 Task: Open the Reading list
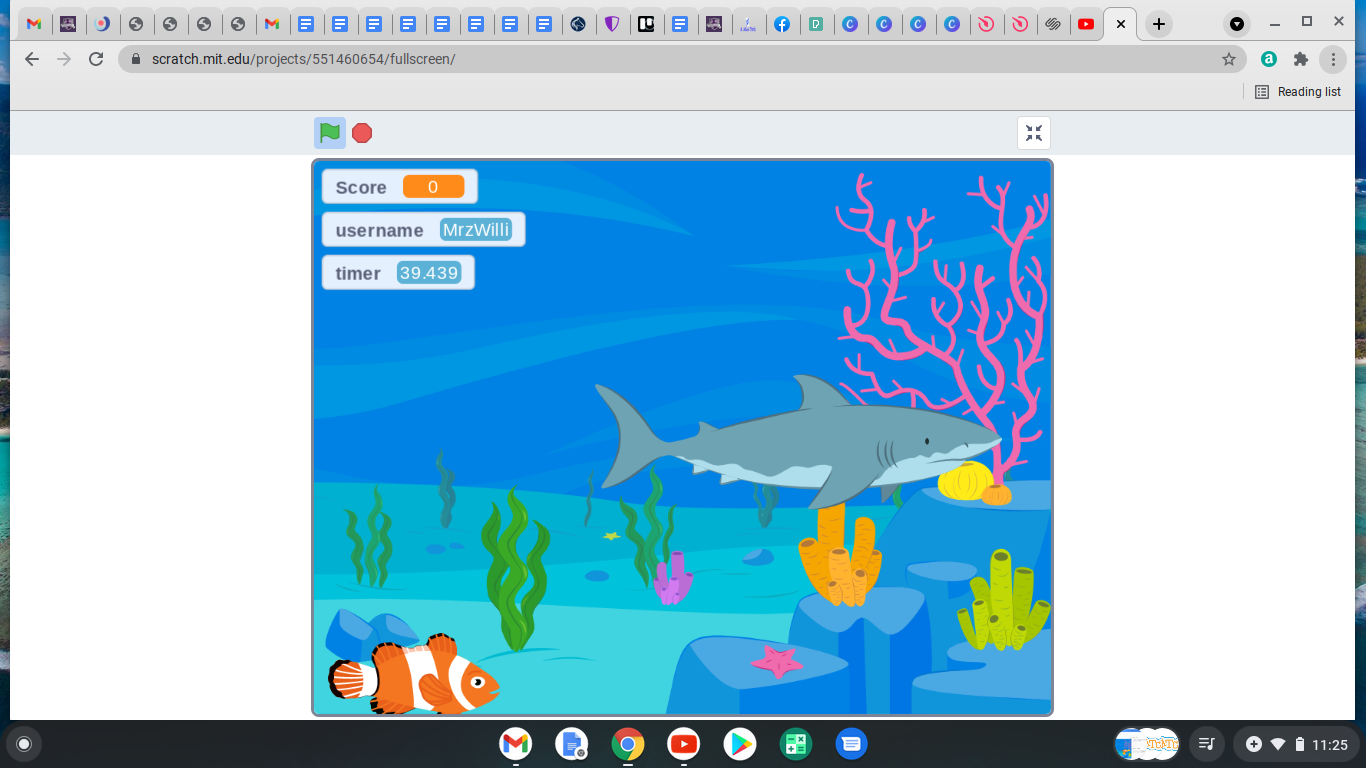1298,92
